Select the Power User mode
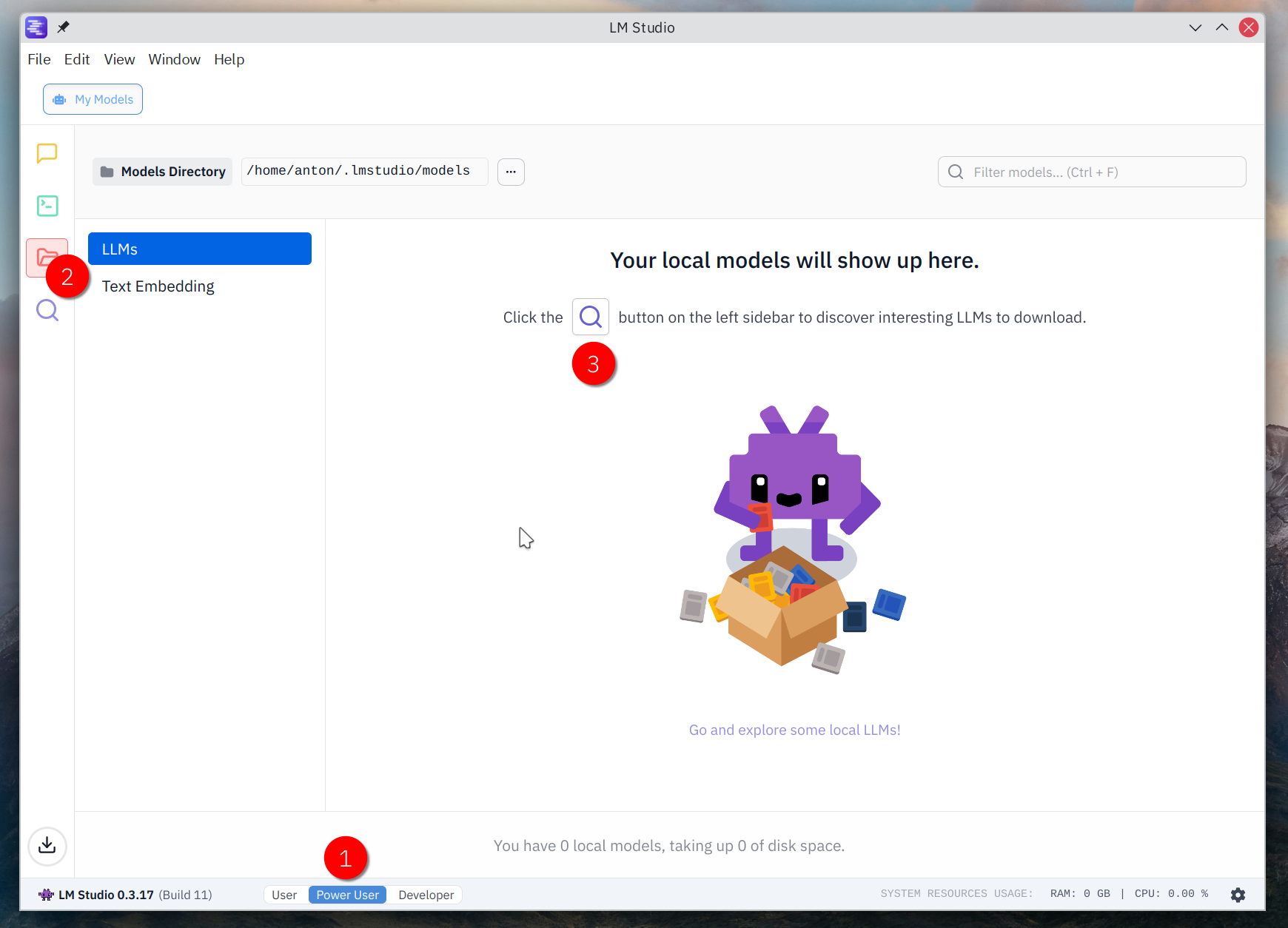 pos(347,895)
